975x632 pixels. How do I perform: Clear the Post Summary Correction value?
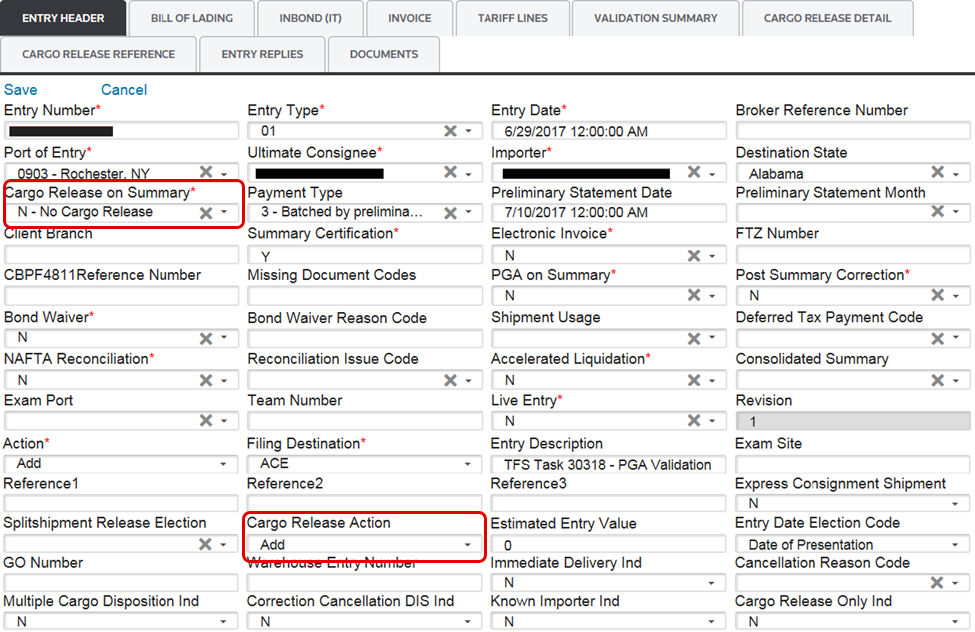click(938, 296)
